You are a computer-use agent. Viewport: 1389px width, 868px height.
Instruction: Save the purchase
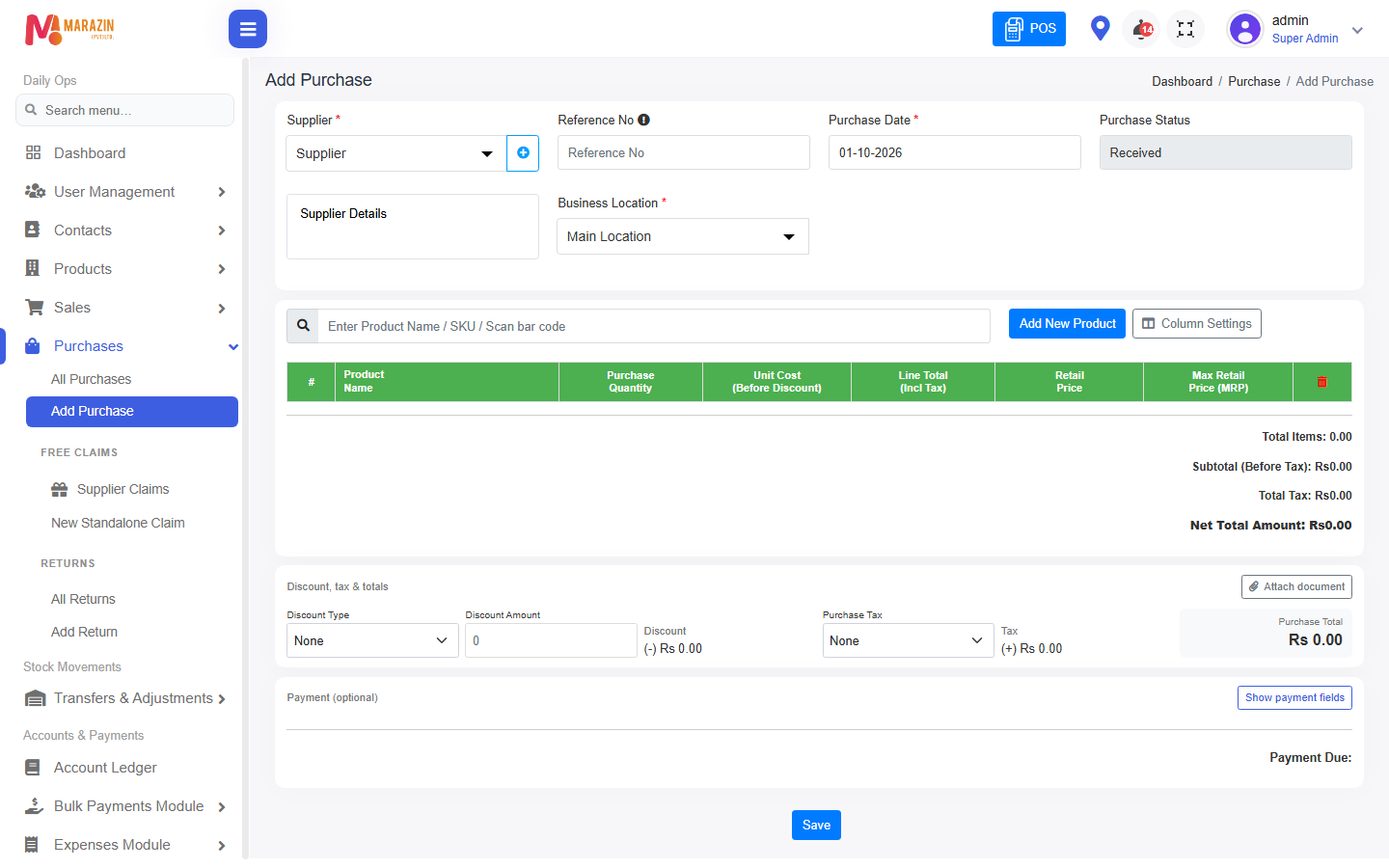[x=816, y=825]
